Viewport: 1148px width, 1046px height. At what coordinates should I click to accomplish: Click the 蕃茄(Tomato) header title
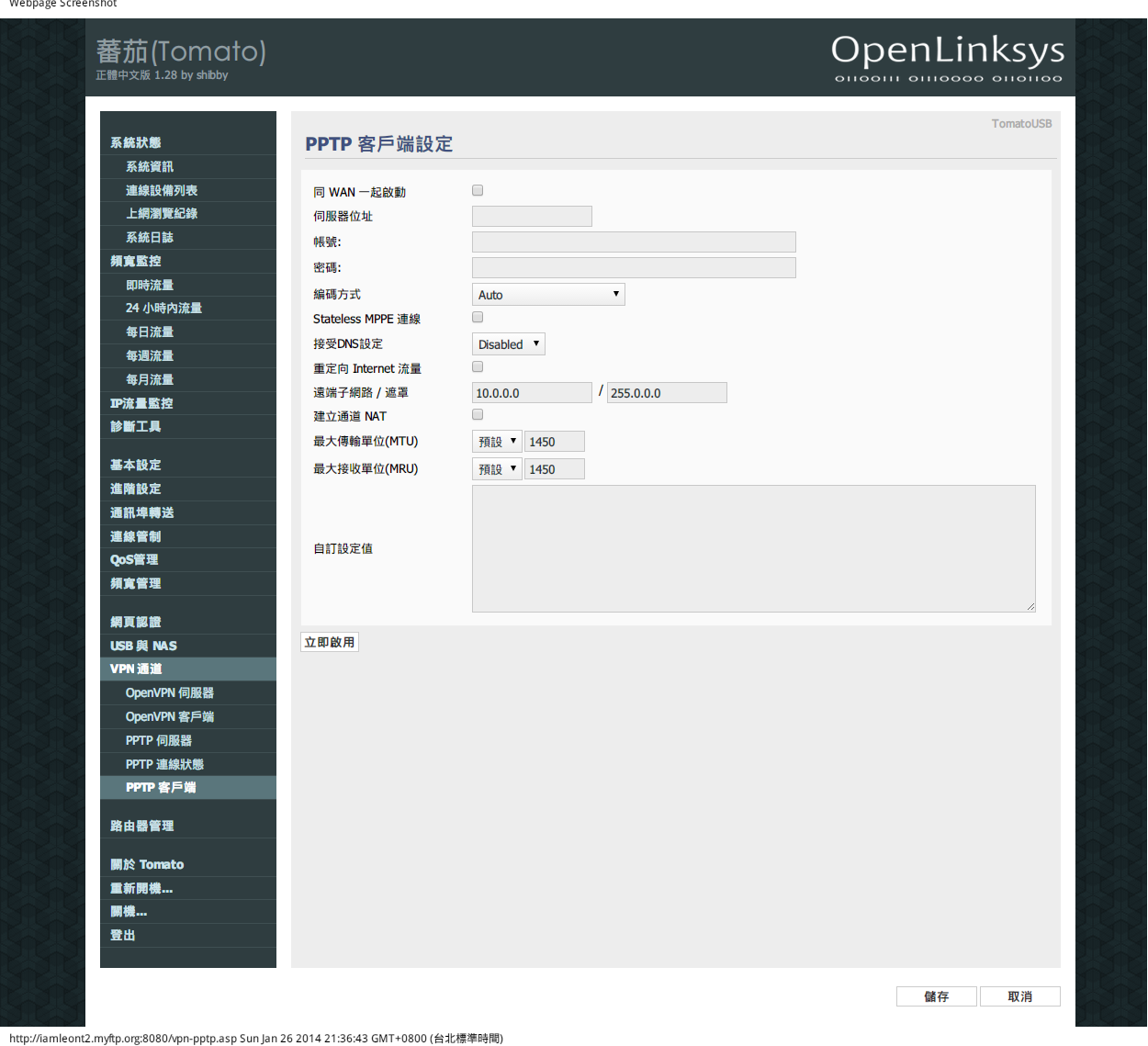coord(181,51)
